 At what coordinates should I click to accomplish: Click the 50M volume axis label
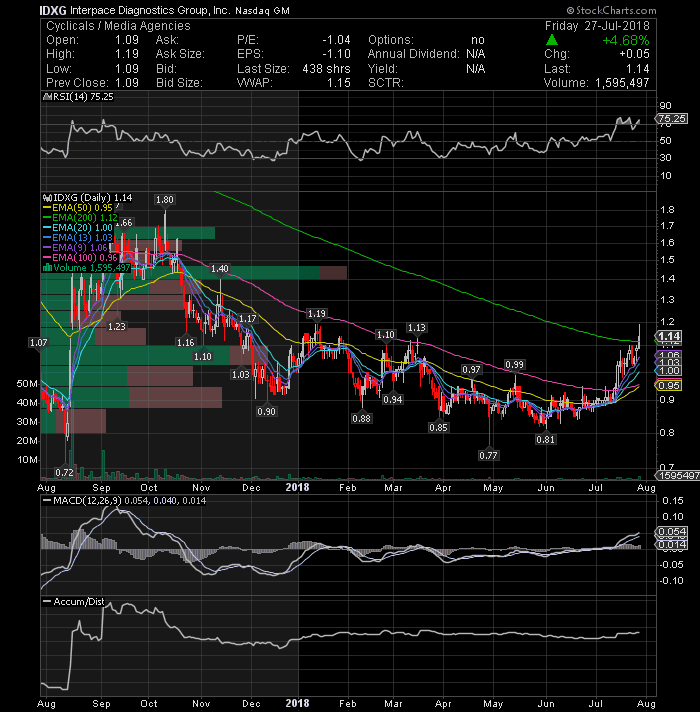point(27,384)
